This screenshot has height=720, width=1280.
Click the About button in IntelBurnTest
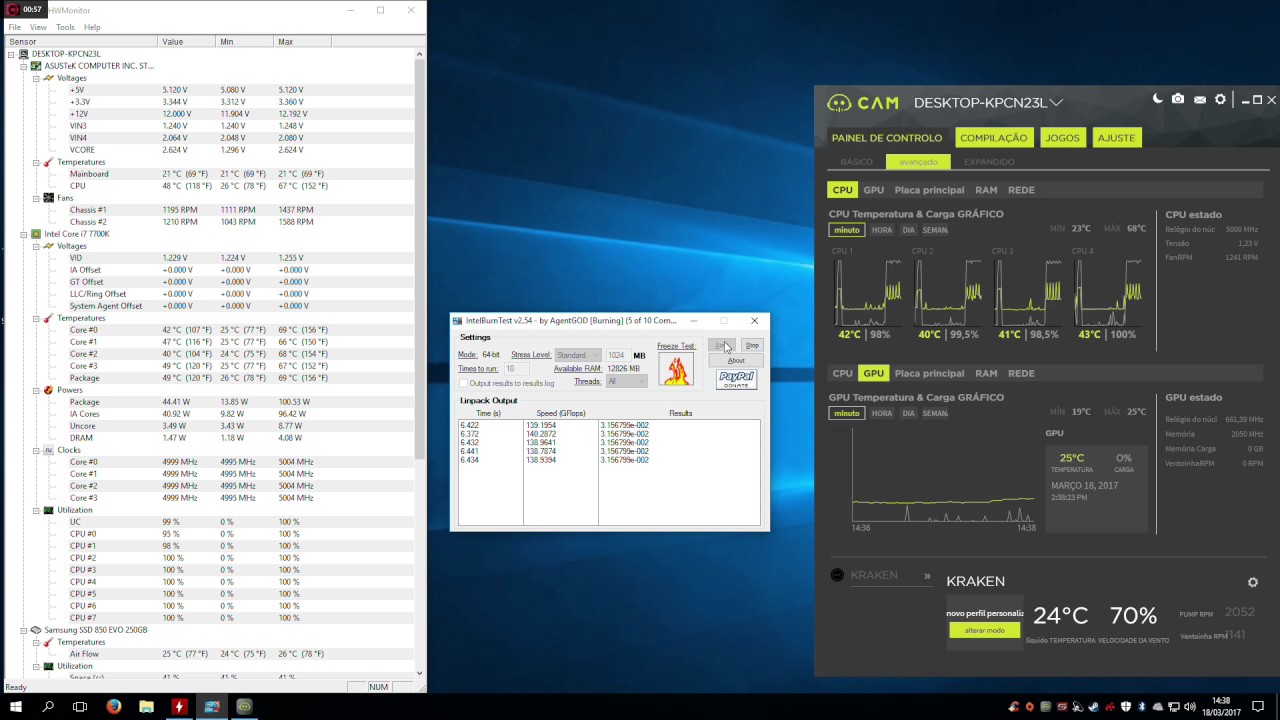736,360
